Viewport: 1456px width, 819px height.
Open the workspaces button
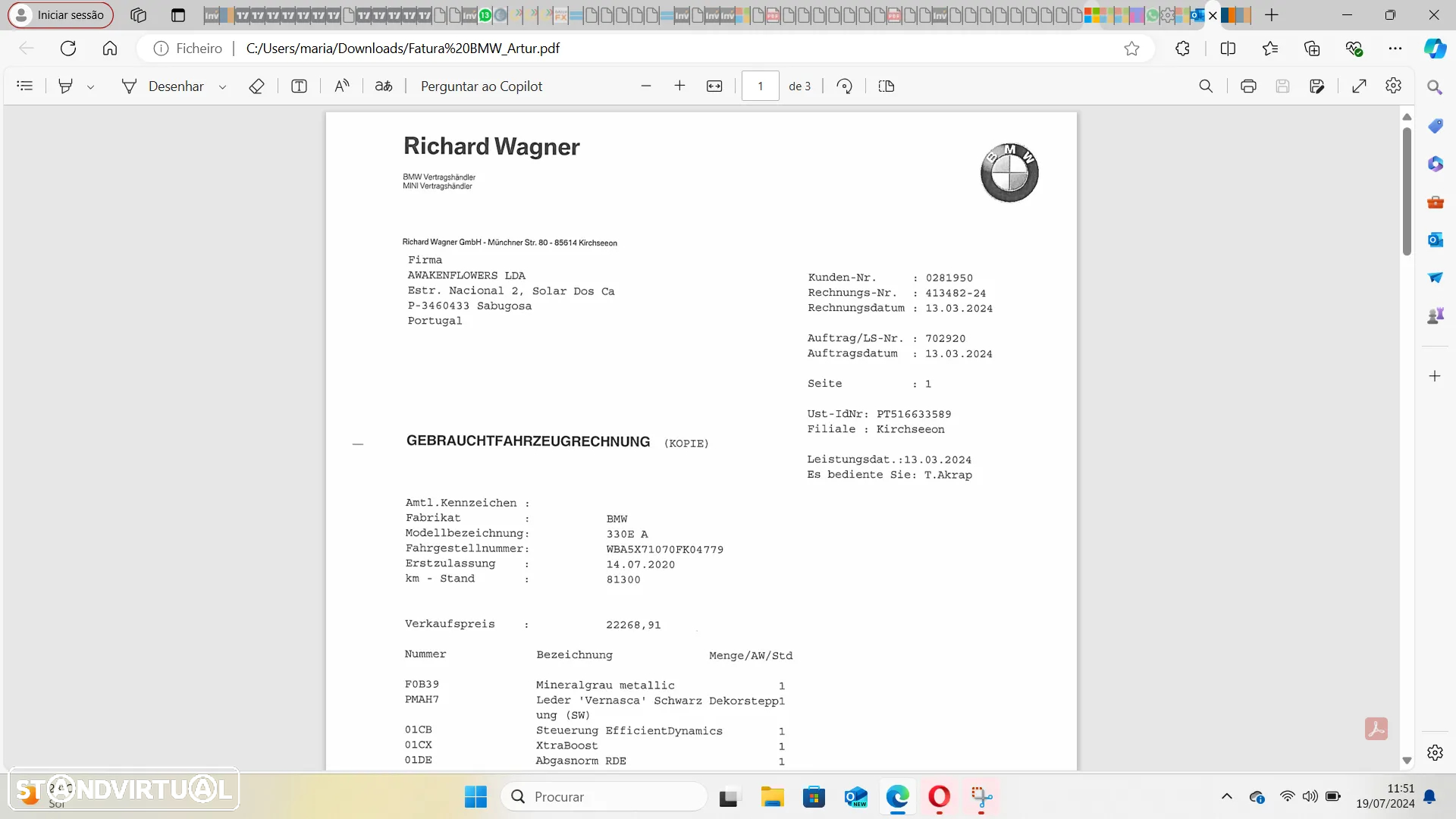pyautogui.click(x=138, y=15)
